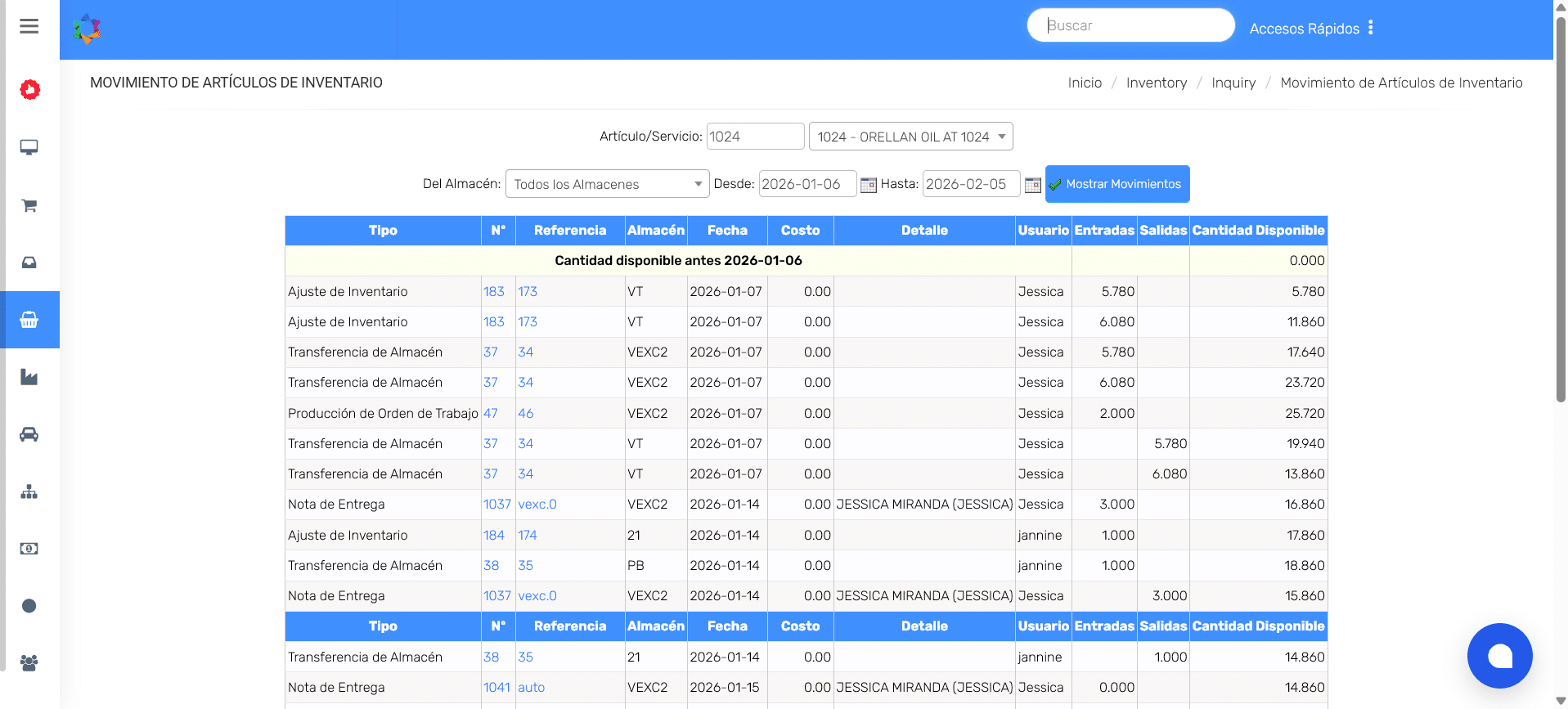This screenshot has width=1568, height=709.
Task: Click the Desde date field
Action: pos(807,184)
